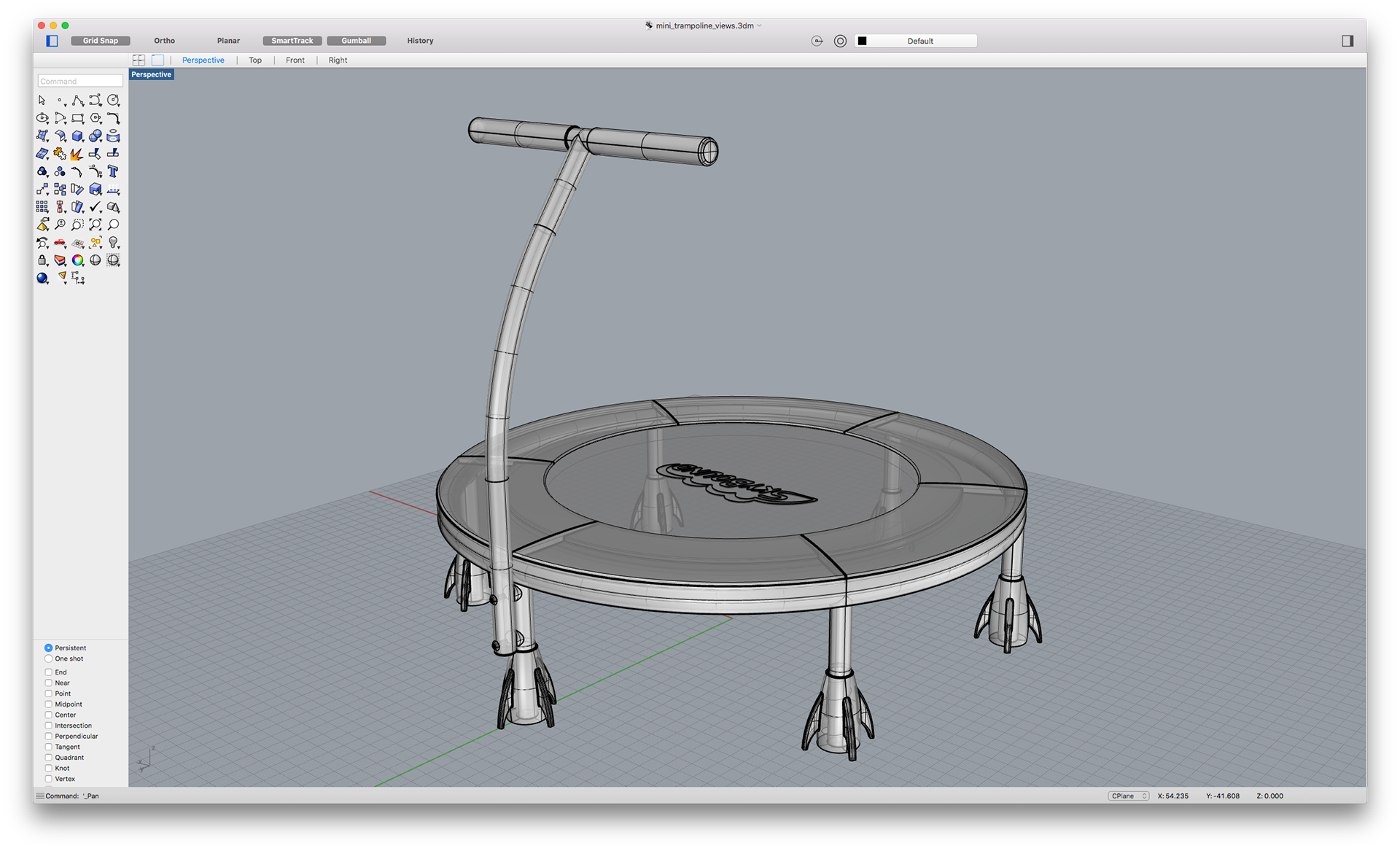Check the Center osnap
Image resolution: width=1400 pixels, height=851 pixels.
(x=49, y=715)
